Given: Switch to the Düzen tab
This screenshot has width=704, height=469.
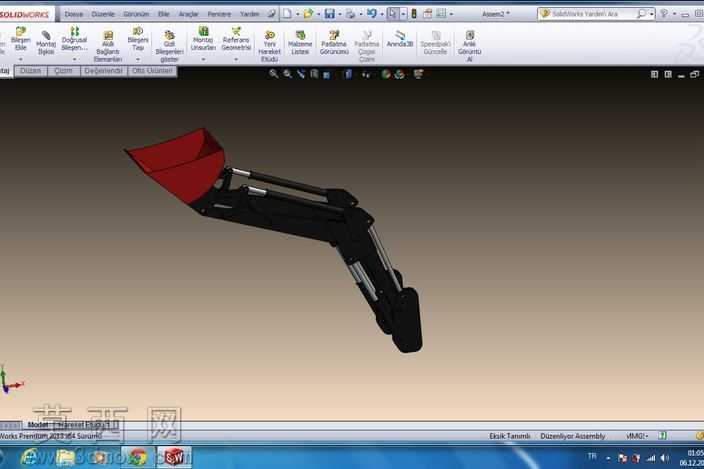Looking at the screenshot, I should (31, 71).
